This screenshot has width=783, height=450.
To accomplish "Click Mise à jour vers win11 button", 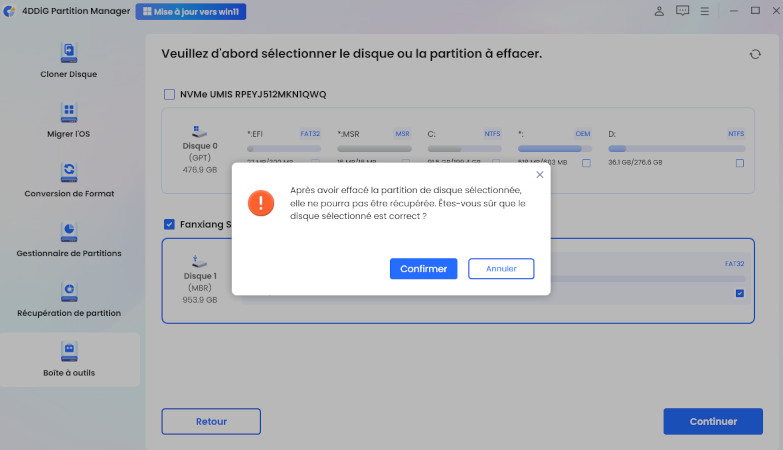I will 191,11.
